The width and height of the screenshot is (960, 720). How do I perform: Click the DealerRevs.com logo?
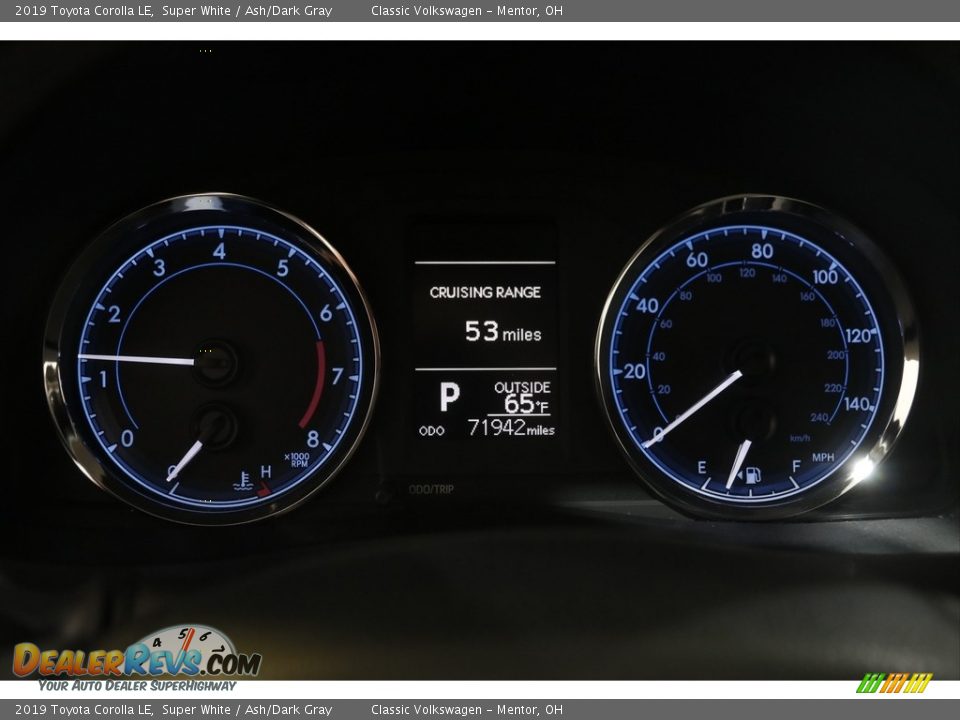point(137,659)
